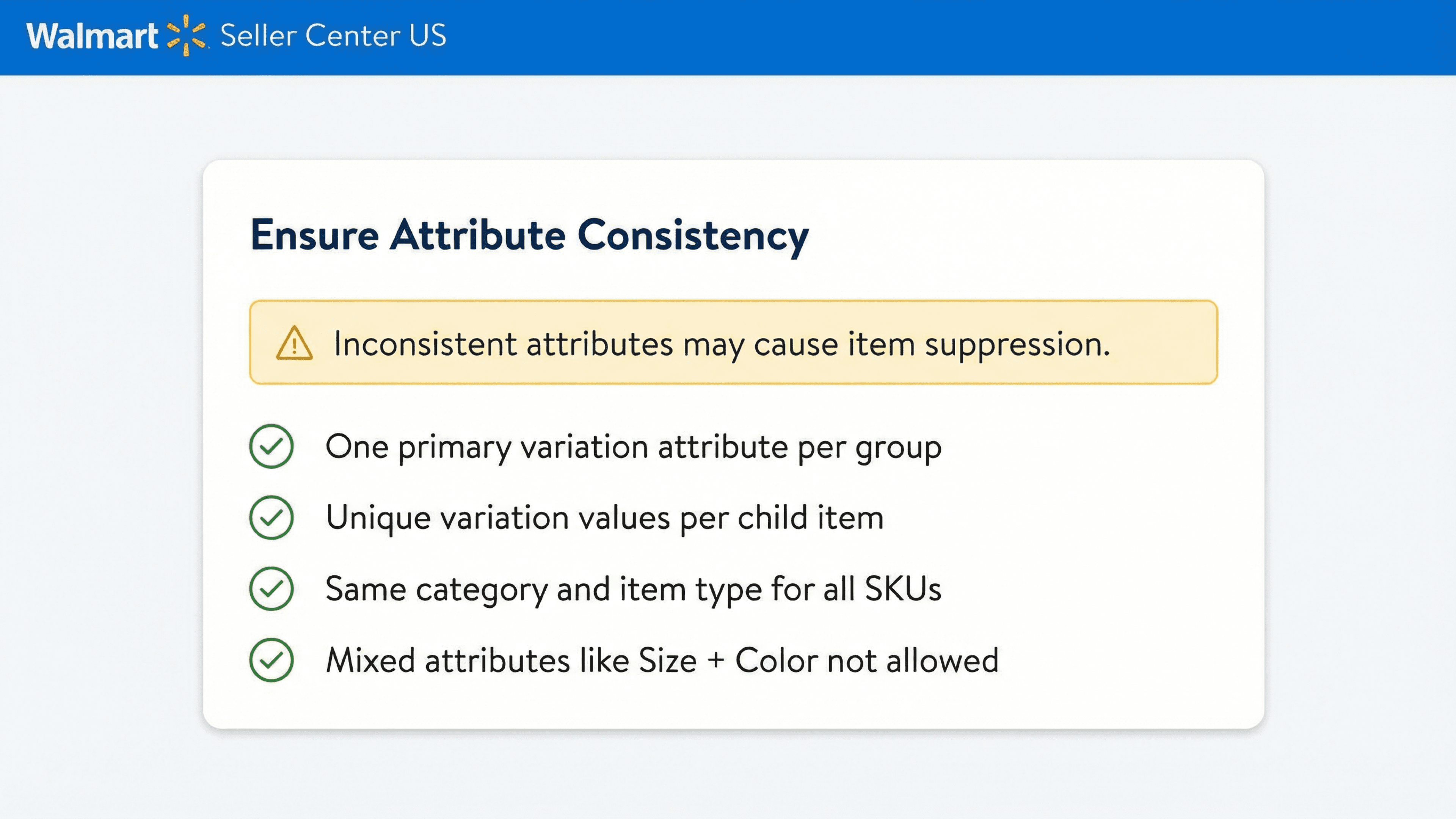Click the word 'Consistency' in the card heading
This screenshot has width=1456, height=819.
click(692, 235)
